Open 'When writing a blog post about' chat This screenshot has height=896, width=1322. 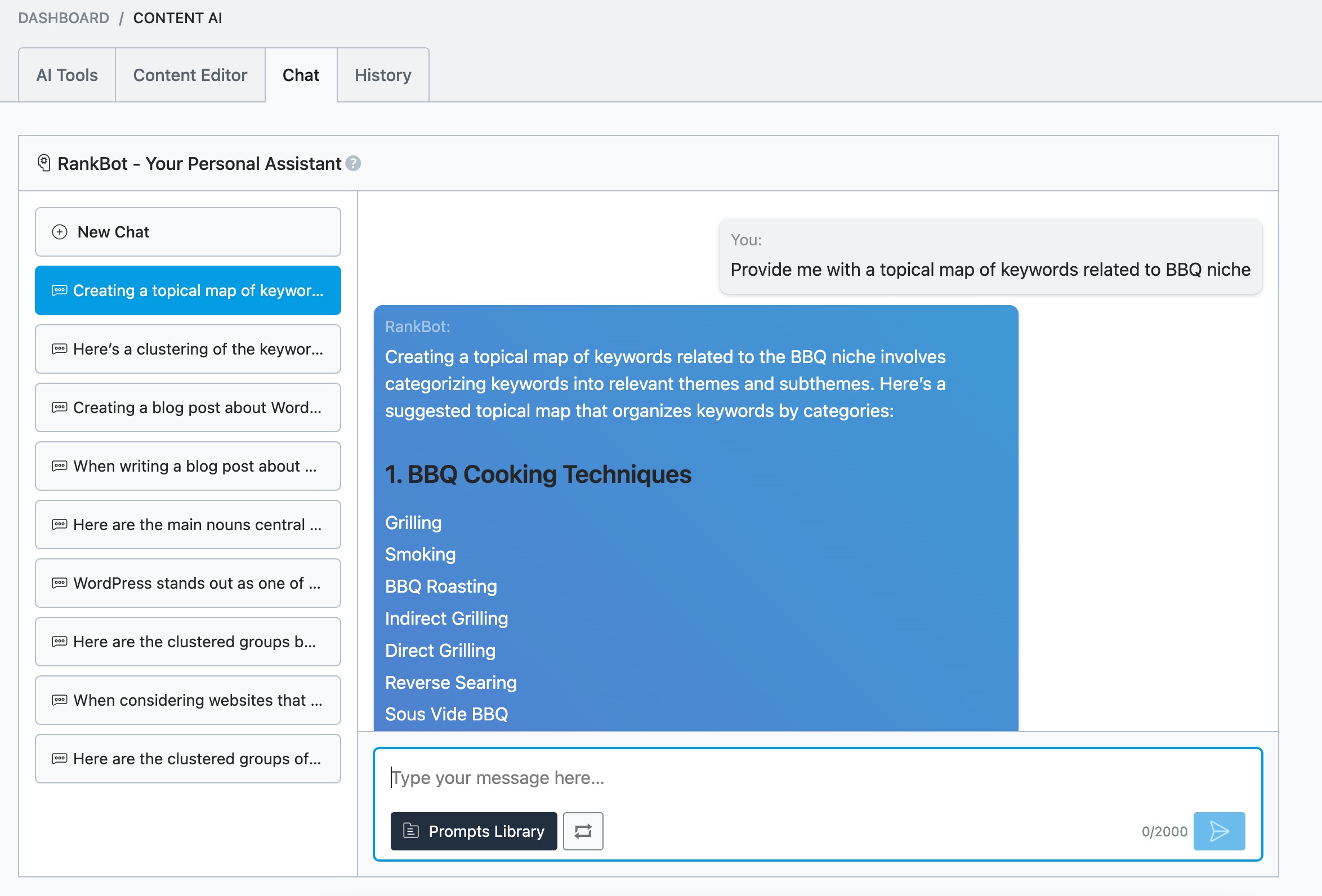[x=187, y=466]
